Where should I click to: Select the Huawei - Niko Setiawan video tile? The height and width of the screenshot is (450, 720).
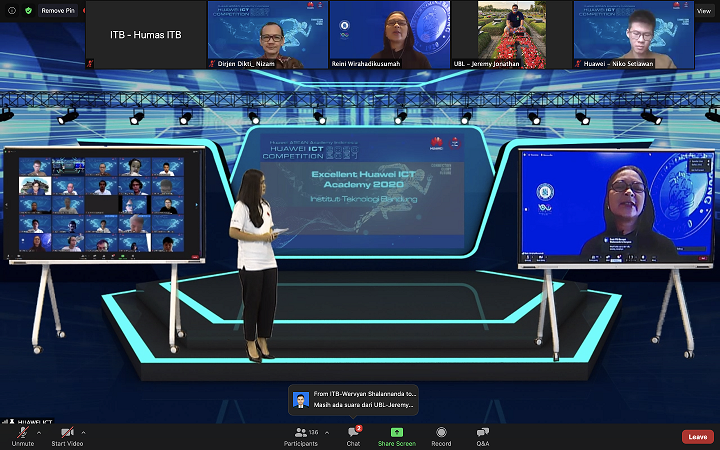[x=634, y=34]
